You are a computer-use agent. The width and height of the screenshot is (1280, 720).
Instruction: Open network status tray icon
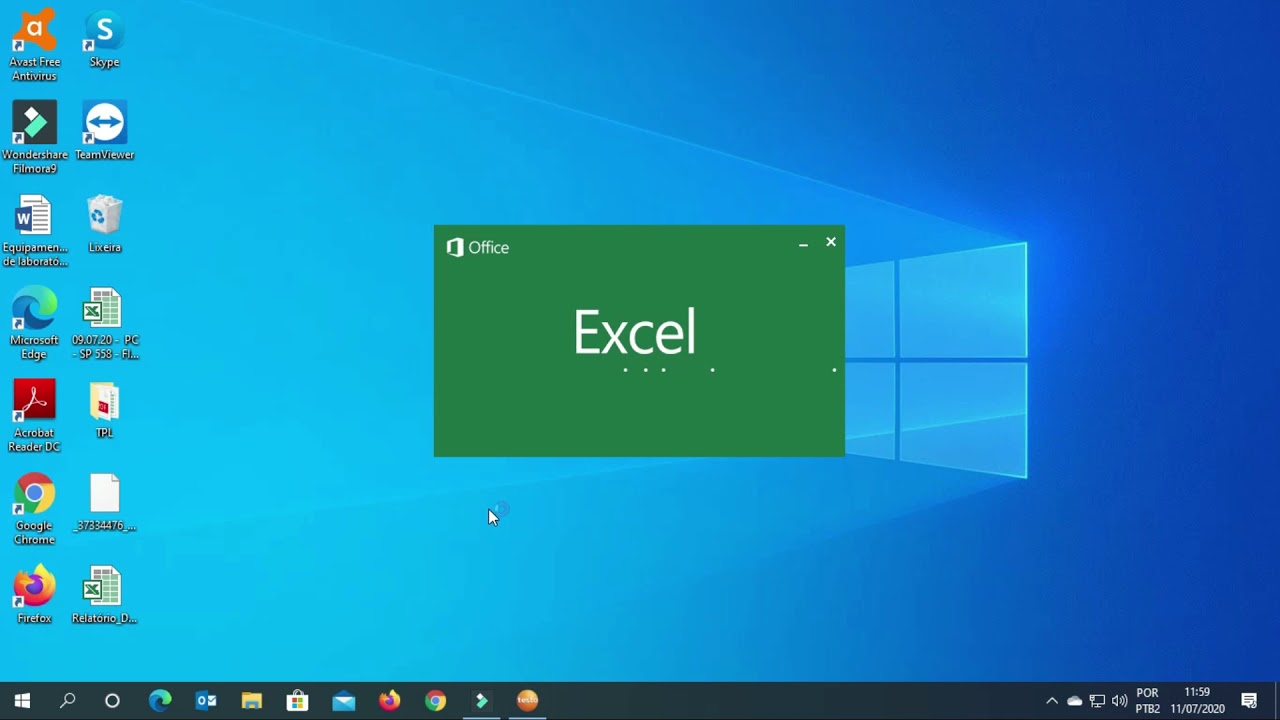(1097, 701)
